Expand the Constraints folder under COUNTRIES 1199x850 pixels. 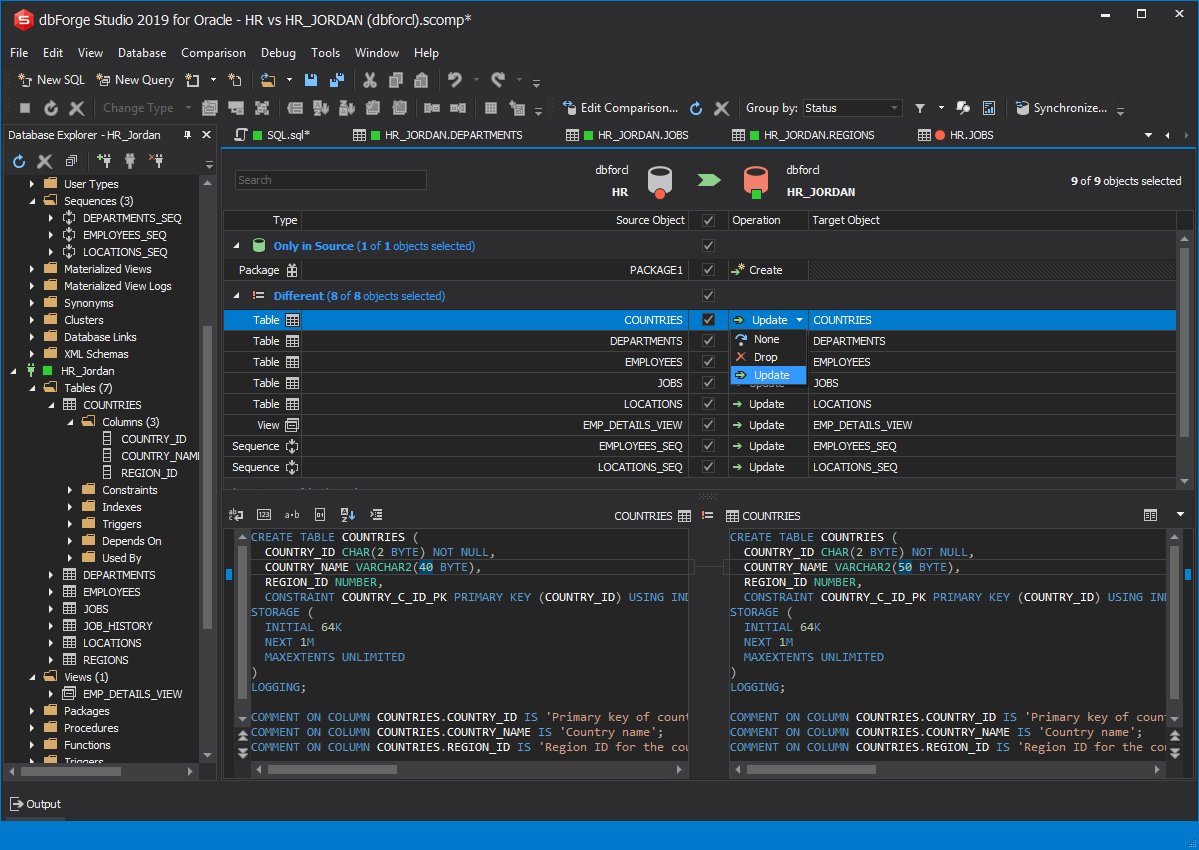(x=70, y=490)
